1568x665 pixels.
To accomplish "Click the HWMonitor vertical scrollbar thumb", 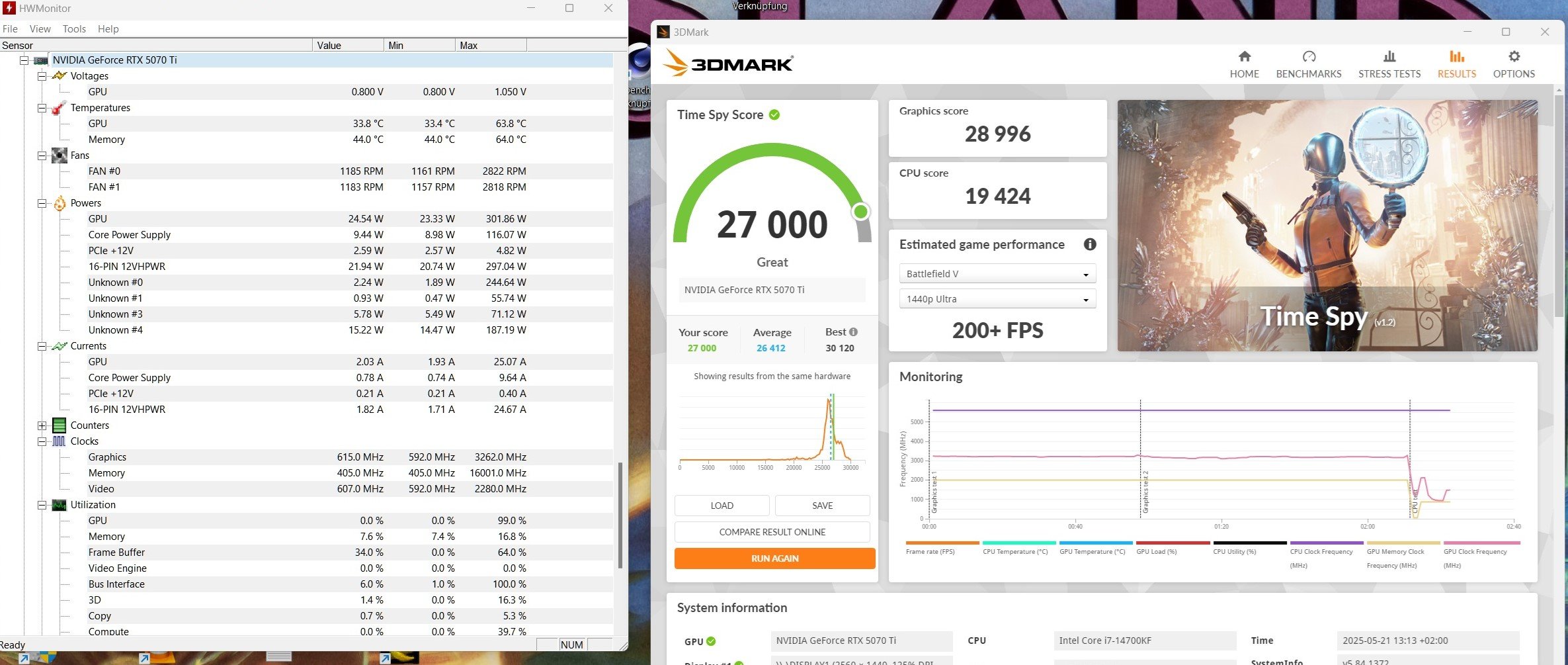I will coord(620,515).
